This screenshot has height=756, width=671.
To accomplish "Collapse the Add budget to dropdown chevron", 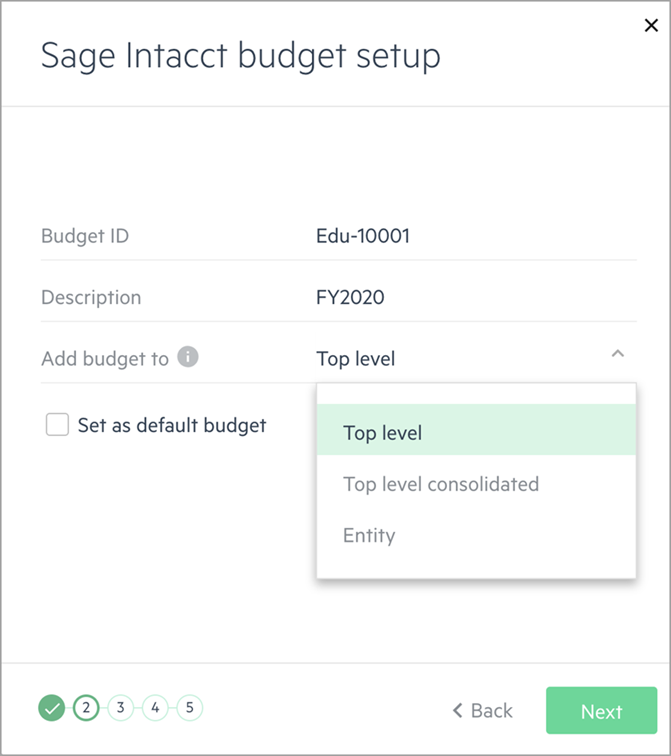I will 617,354.
